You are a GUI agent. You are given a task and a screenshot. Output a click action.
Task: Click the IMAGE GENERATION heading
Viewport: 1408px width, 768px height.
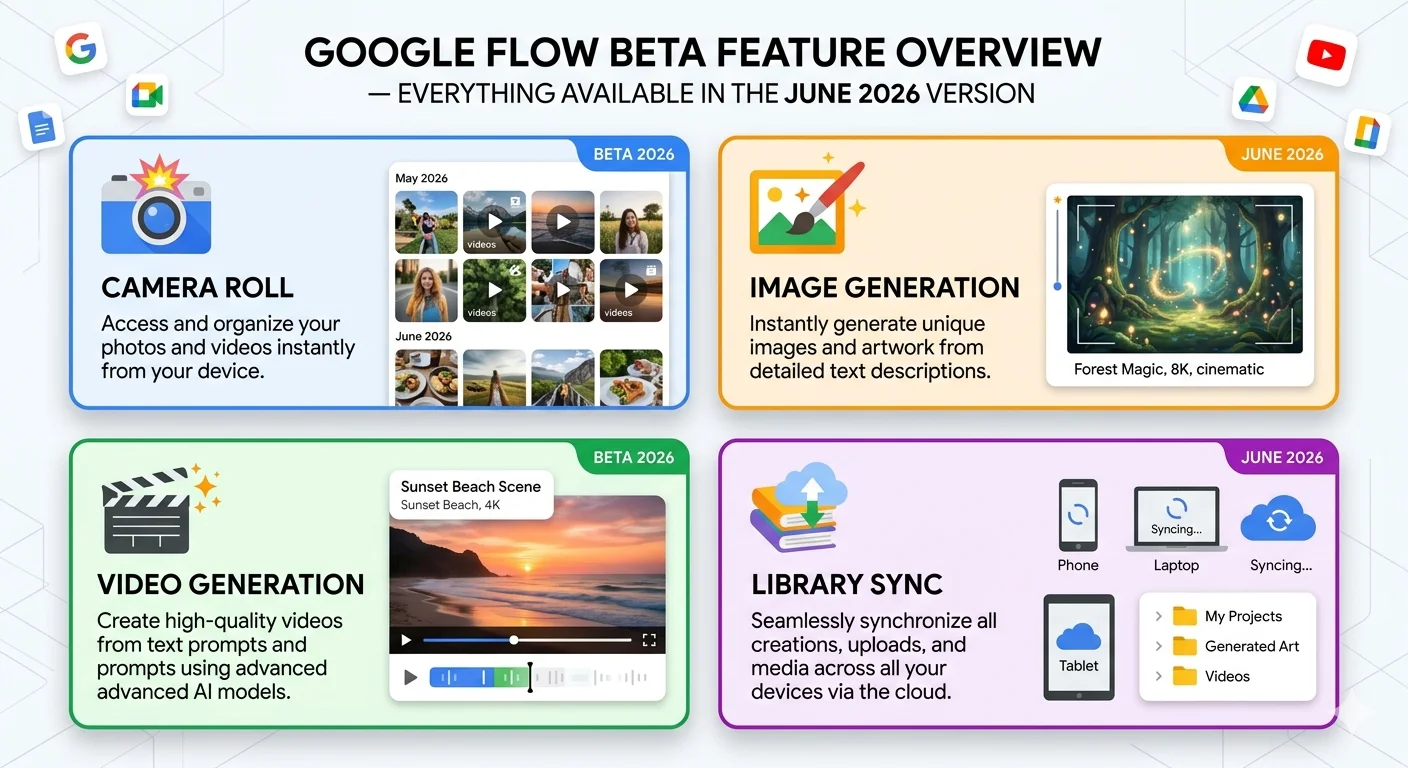[x=885, y=288]
